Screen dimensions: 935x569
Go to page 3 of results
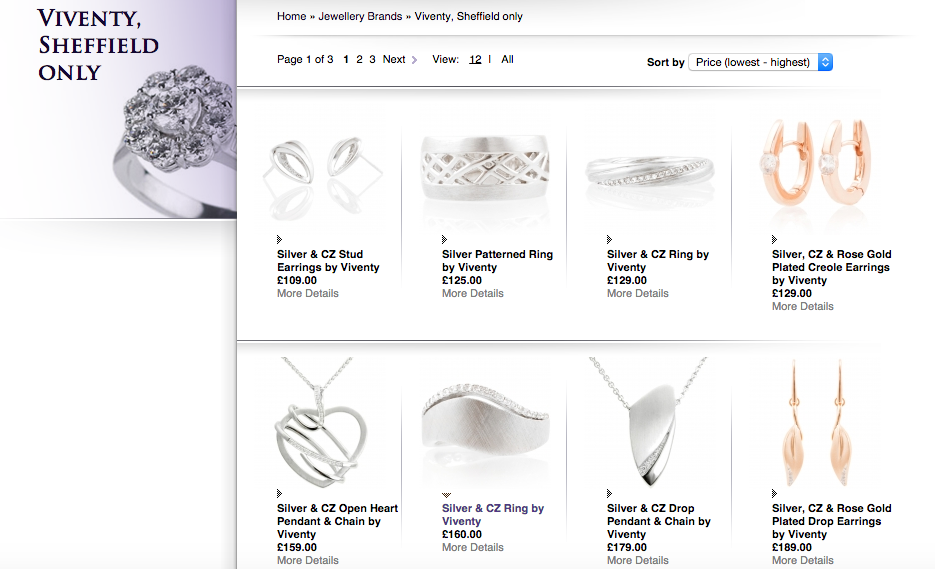pos(372,59)
